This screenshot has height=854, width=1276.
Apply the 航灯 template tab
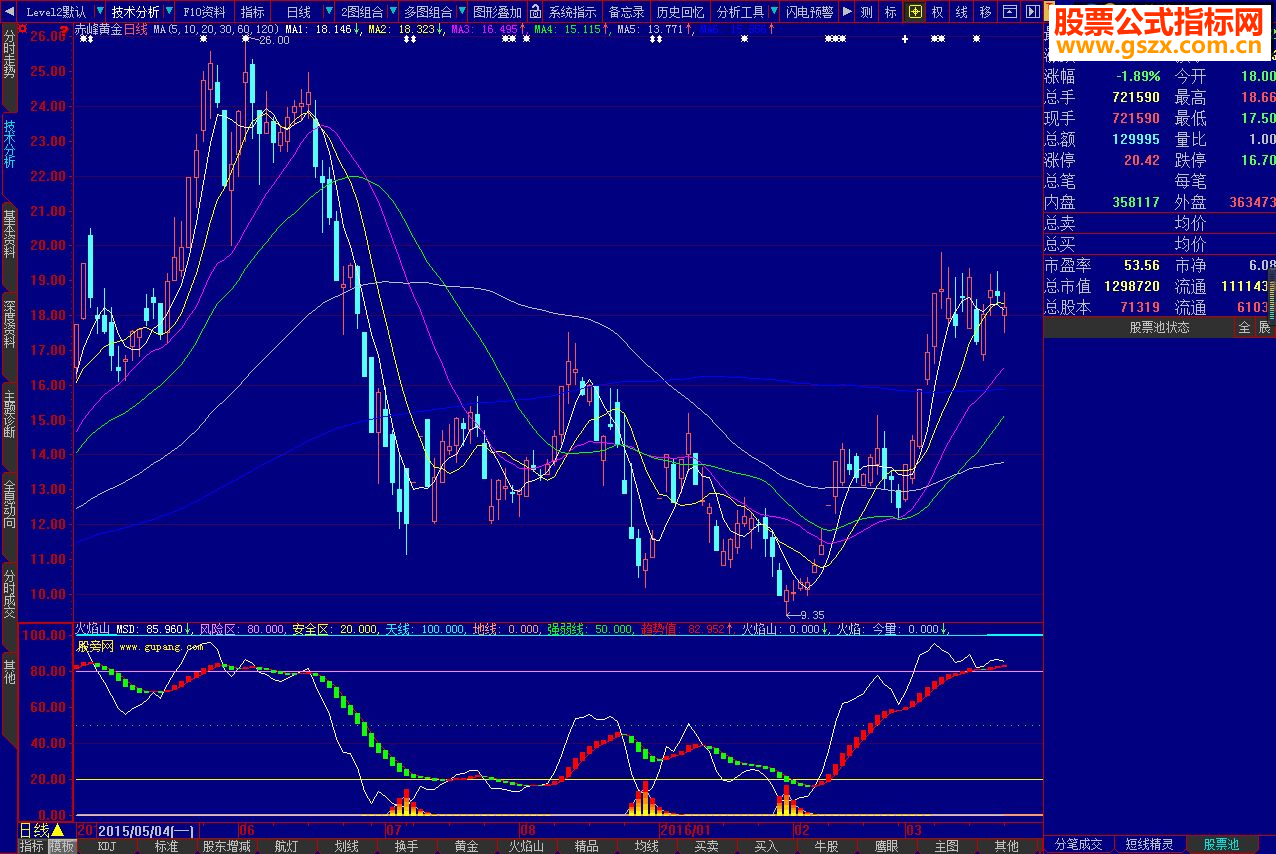pos(286,846)
